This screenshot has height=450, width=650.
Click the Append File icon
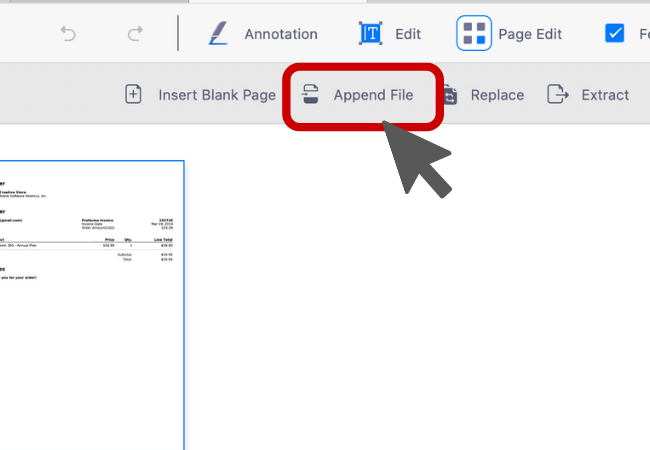[310, 94]
